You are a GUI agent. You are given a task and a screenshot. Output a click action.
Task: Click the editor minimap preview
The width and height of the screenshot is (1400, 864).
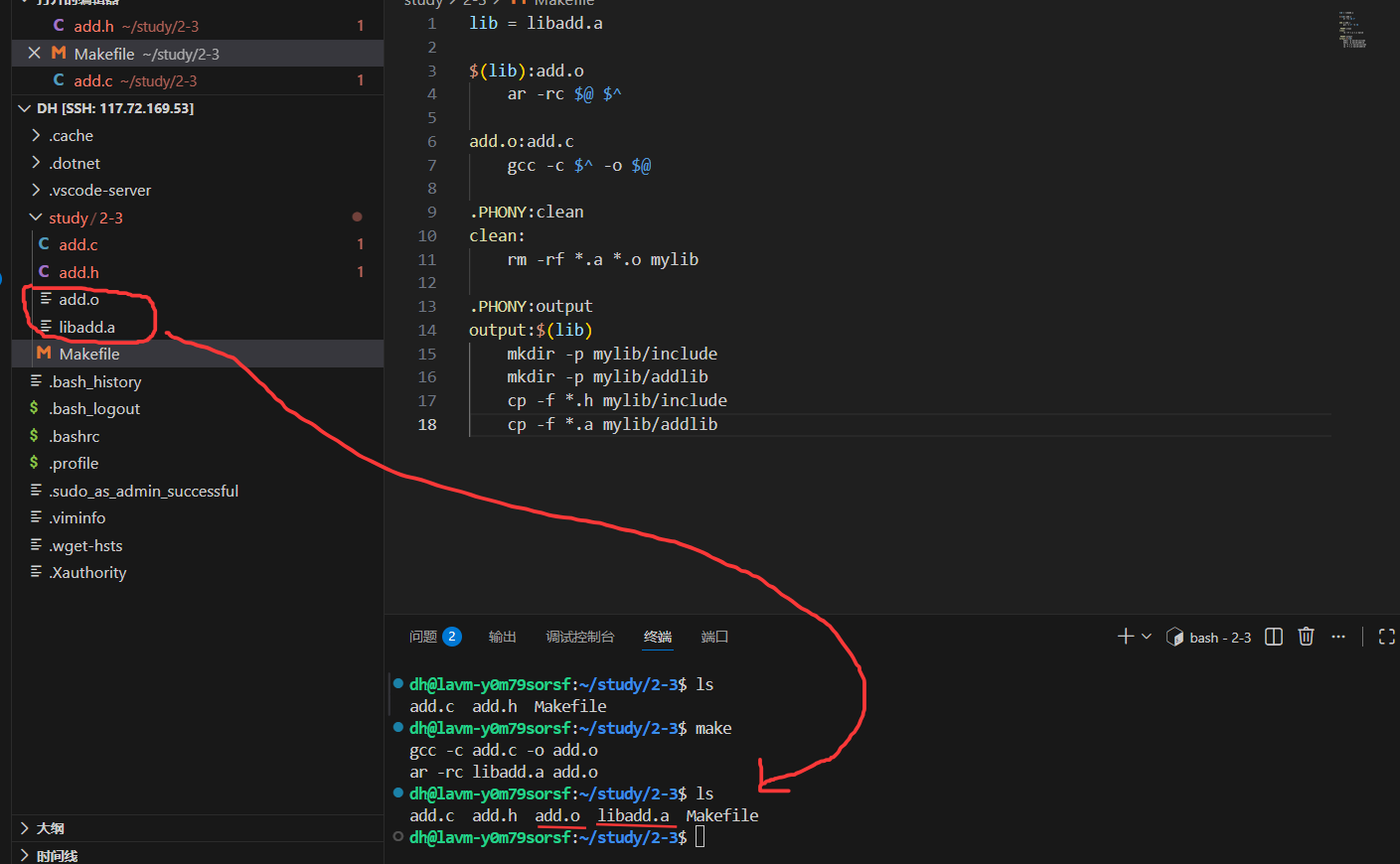tap(1352, 30)
